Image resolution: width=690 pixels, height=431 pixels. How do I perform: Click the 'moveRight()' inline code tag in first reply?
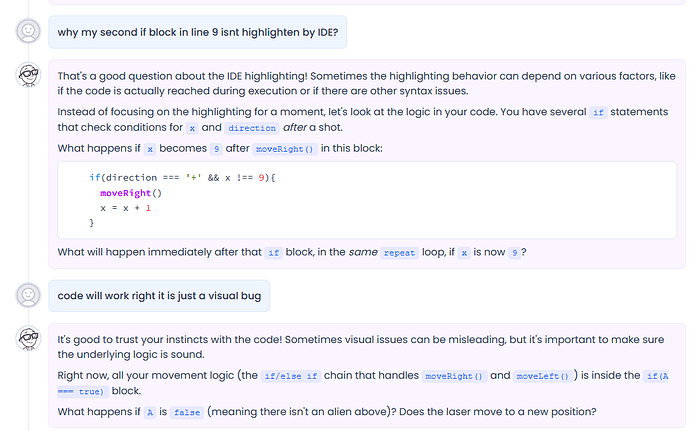(284, 149)
